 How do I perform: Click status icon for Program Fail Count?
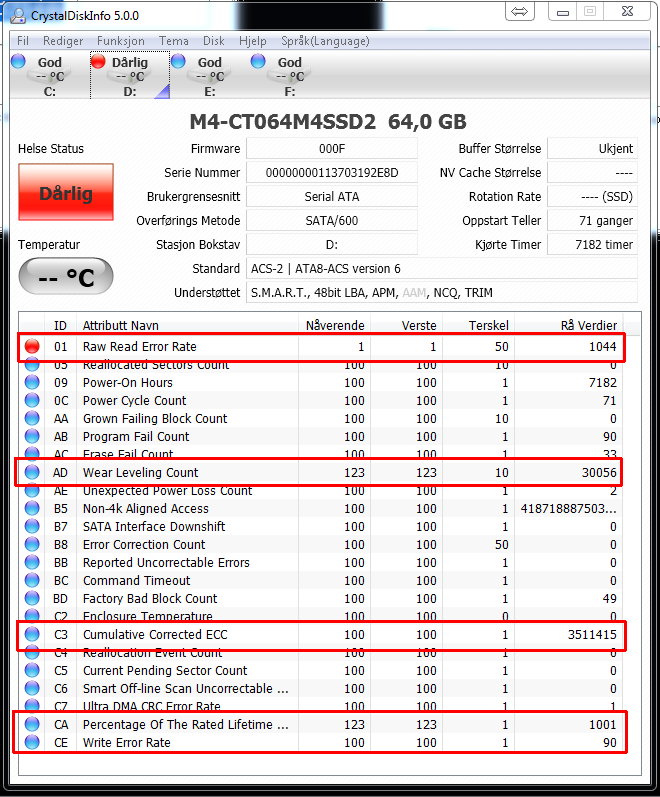click(x=32, y=436)
